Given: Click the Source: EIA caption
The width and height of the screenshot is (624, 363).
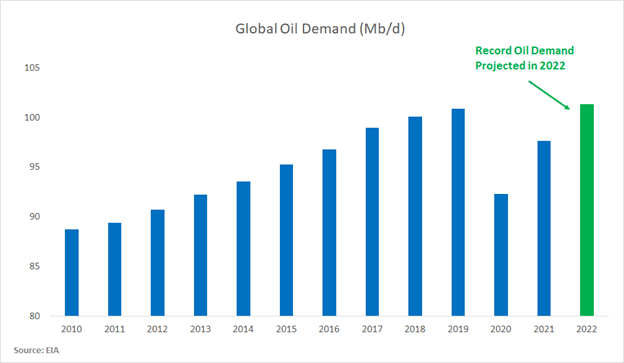Looking at the screenshot, I should (x=36, y=350).
